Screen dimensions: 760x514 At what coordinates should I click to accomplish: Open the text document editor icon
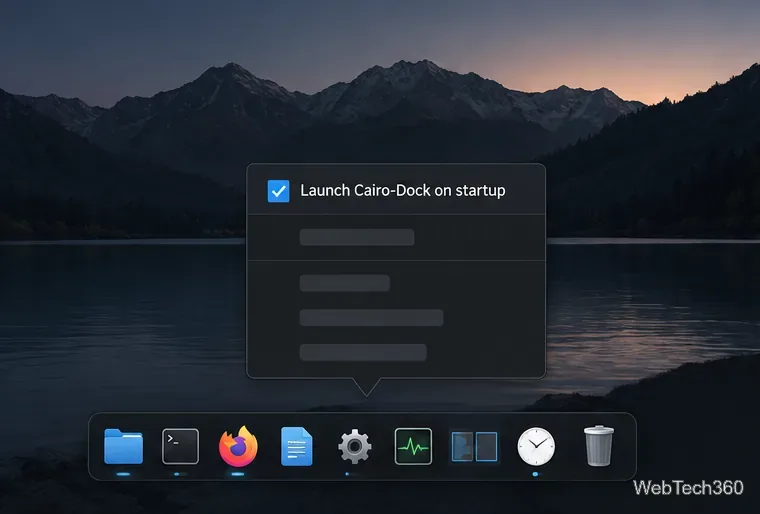coord(297,446)
